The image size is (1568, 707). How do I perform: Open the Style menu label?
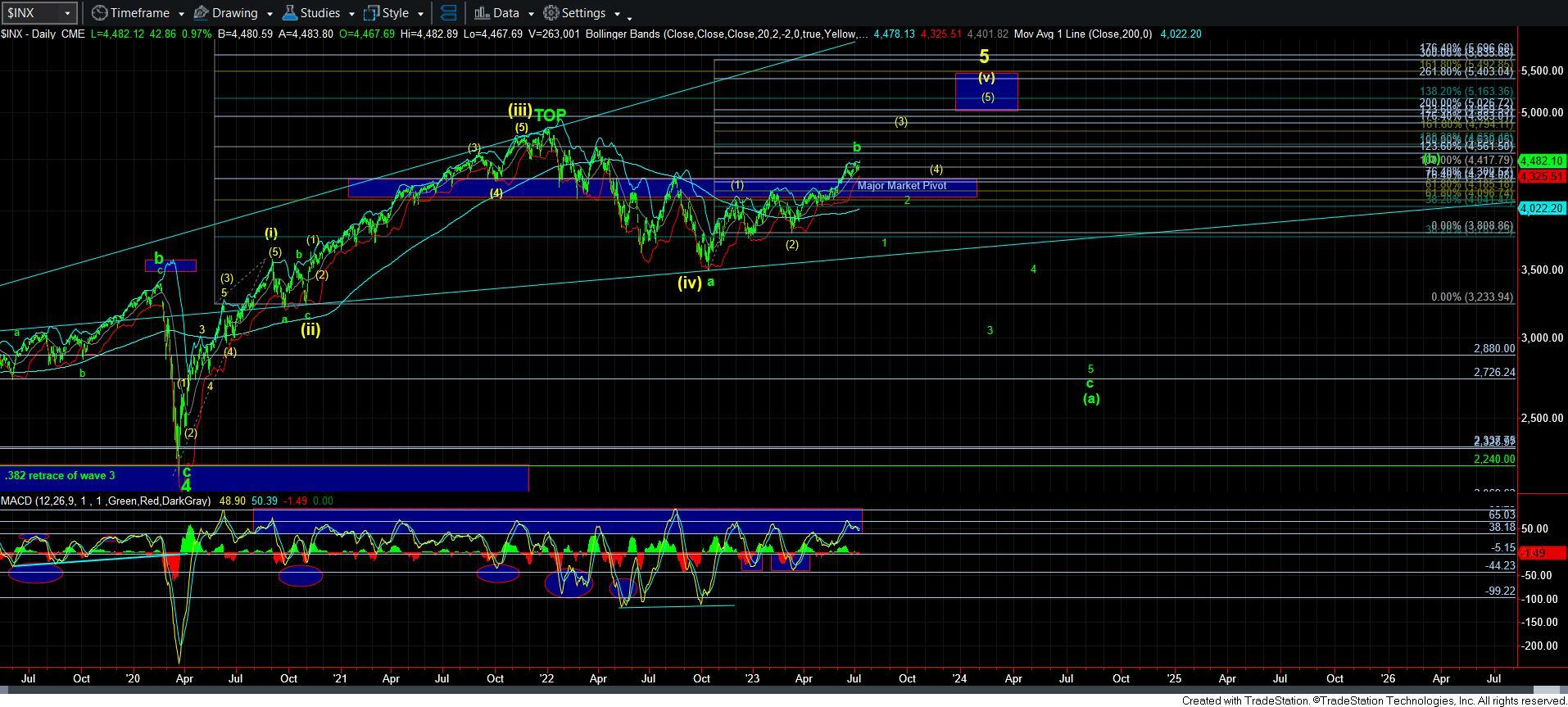(x=396, y=13)
